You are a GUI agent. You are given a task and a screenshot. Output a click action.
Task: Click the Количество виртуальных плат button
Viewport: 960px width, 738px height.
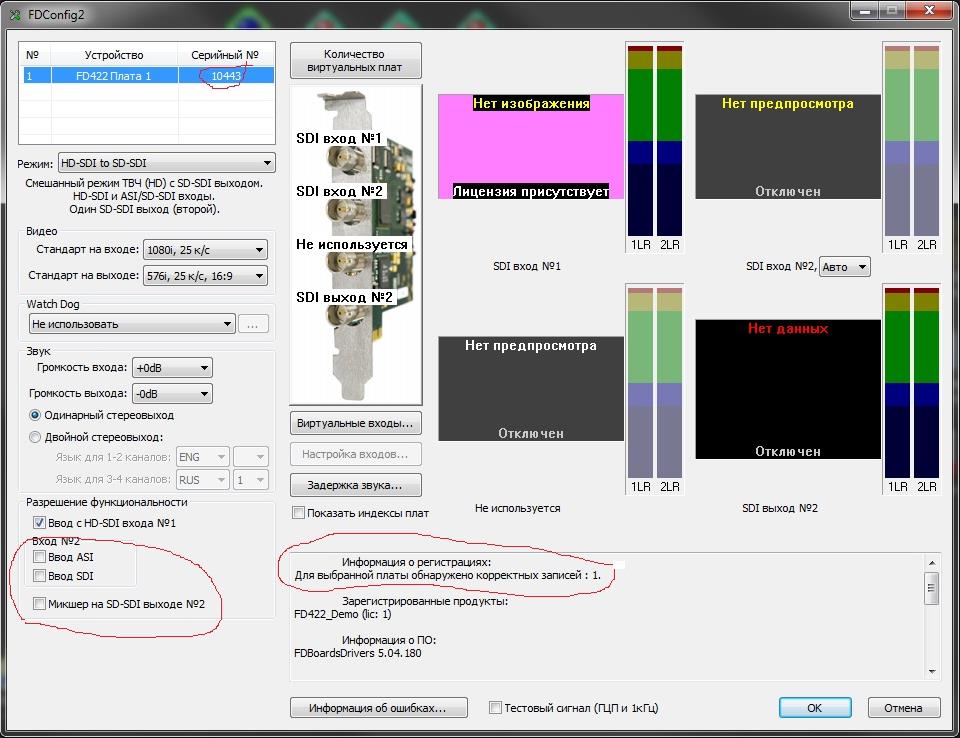[356, 61]
